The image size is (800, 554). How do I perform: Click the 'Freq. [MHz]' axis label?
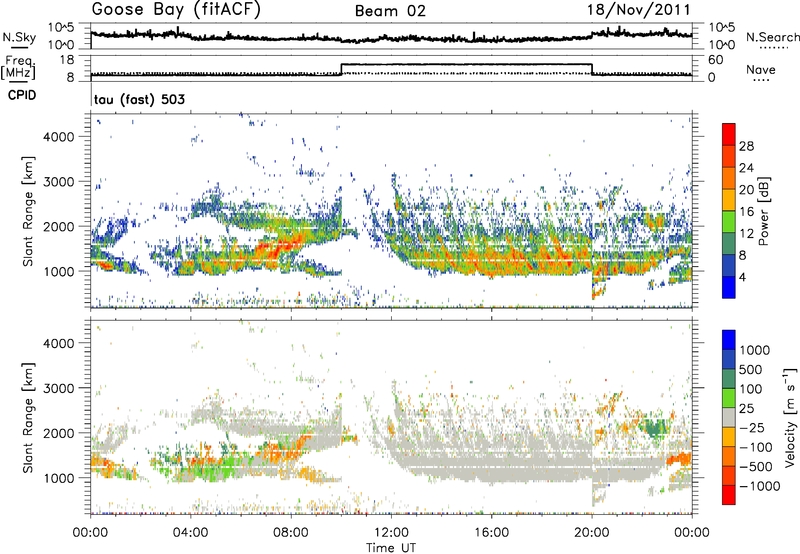click(x=18, y=67)
